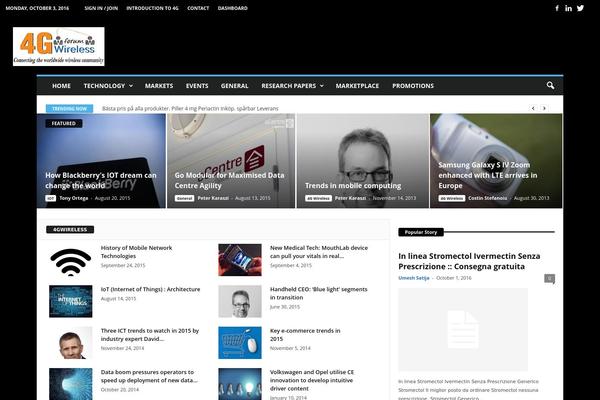
Task: Open Data boom pressures operators article
Action: click(x=149, y=376)
